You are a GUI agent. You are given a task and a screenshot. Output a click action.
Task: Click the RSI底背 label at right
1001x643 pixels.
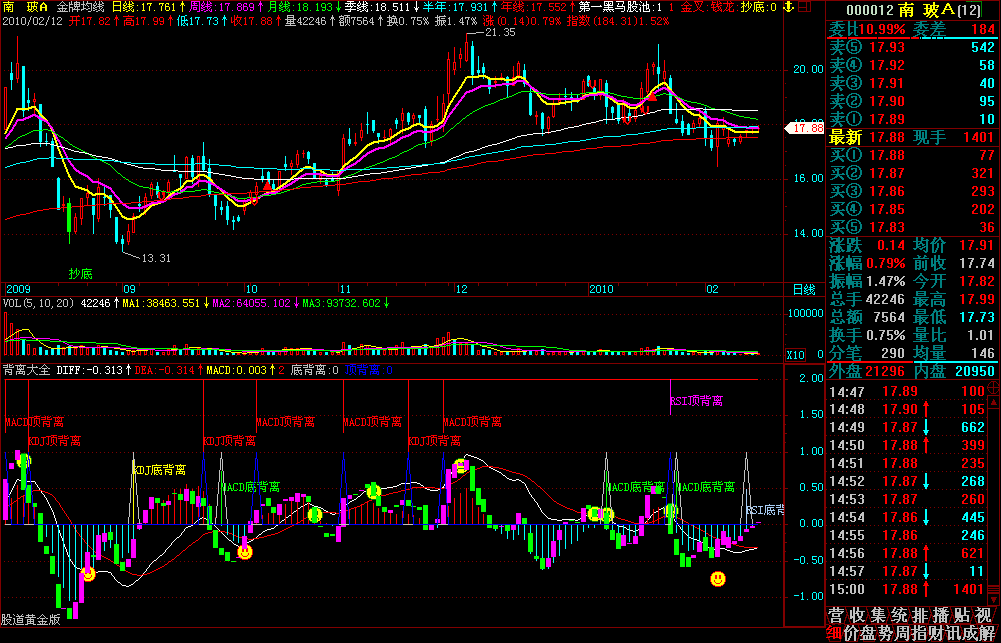[765, 510]
